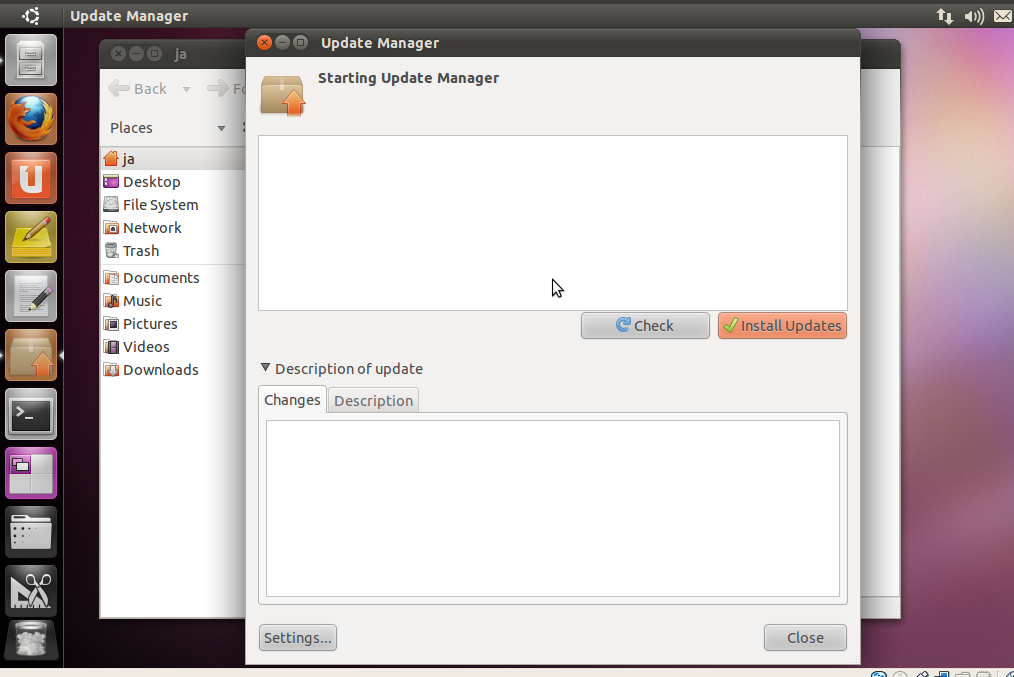
Task: Close the ja file manager window
Action: click(x=118, y=54)
